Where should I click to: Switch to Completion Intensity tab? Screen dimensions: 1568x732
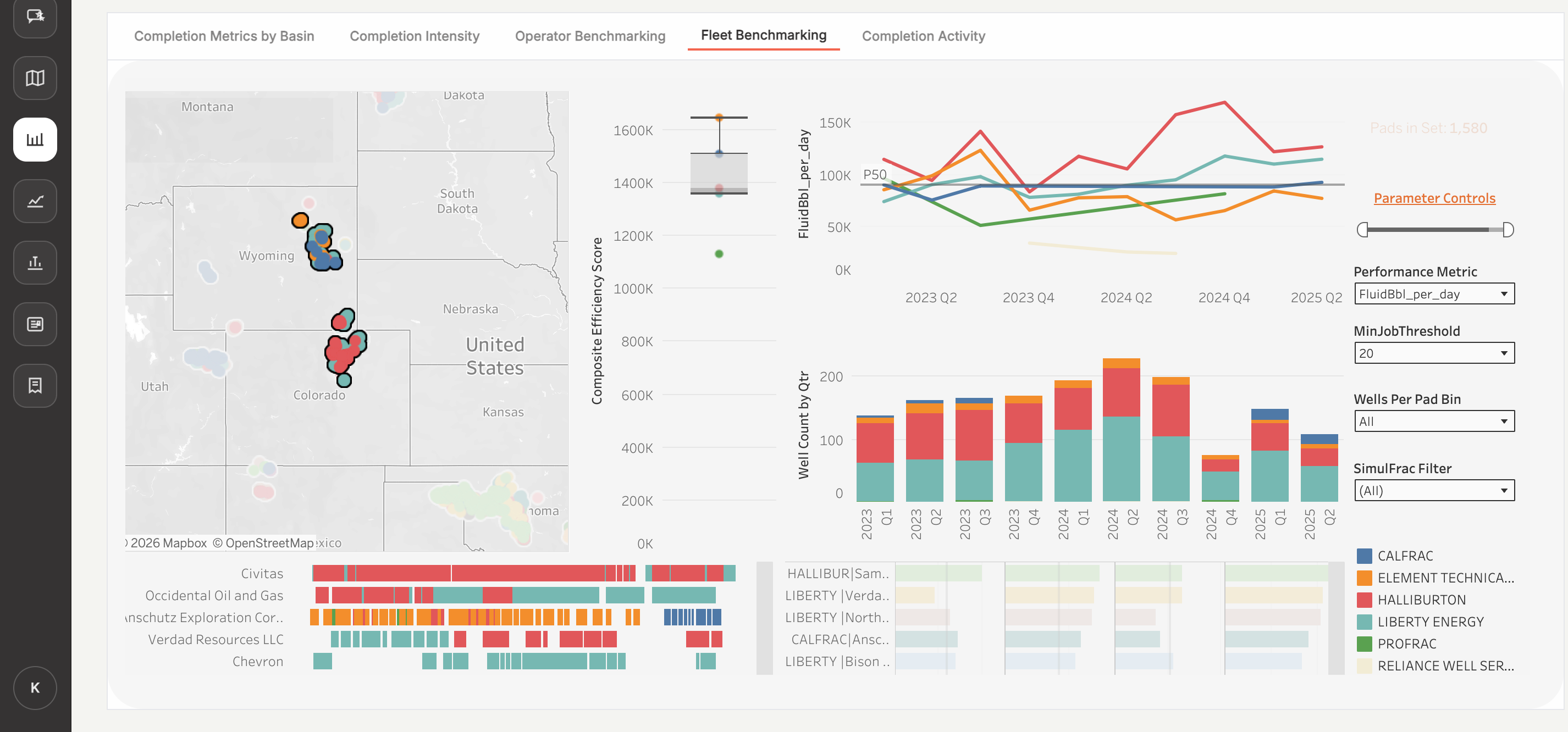coord(415,36)
